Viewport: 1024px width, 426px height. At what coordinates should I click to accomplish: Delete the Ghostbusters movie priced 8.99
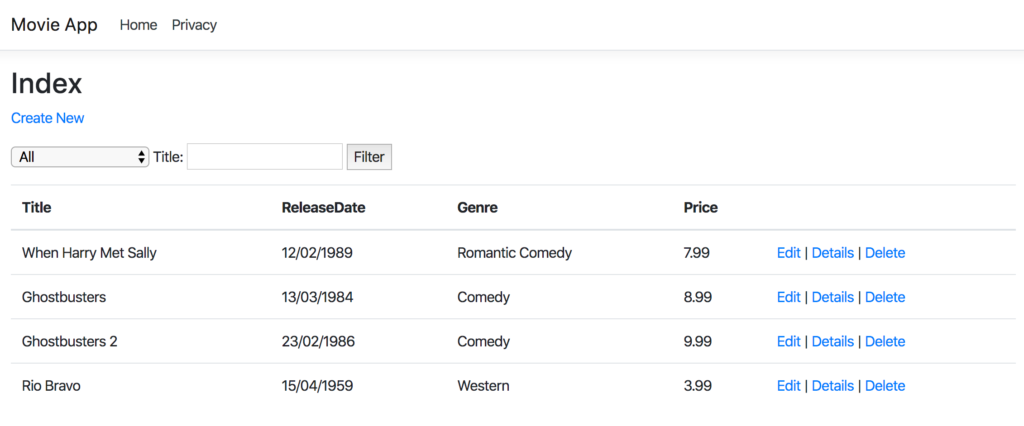tap(885, 297)
